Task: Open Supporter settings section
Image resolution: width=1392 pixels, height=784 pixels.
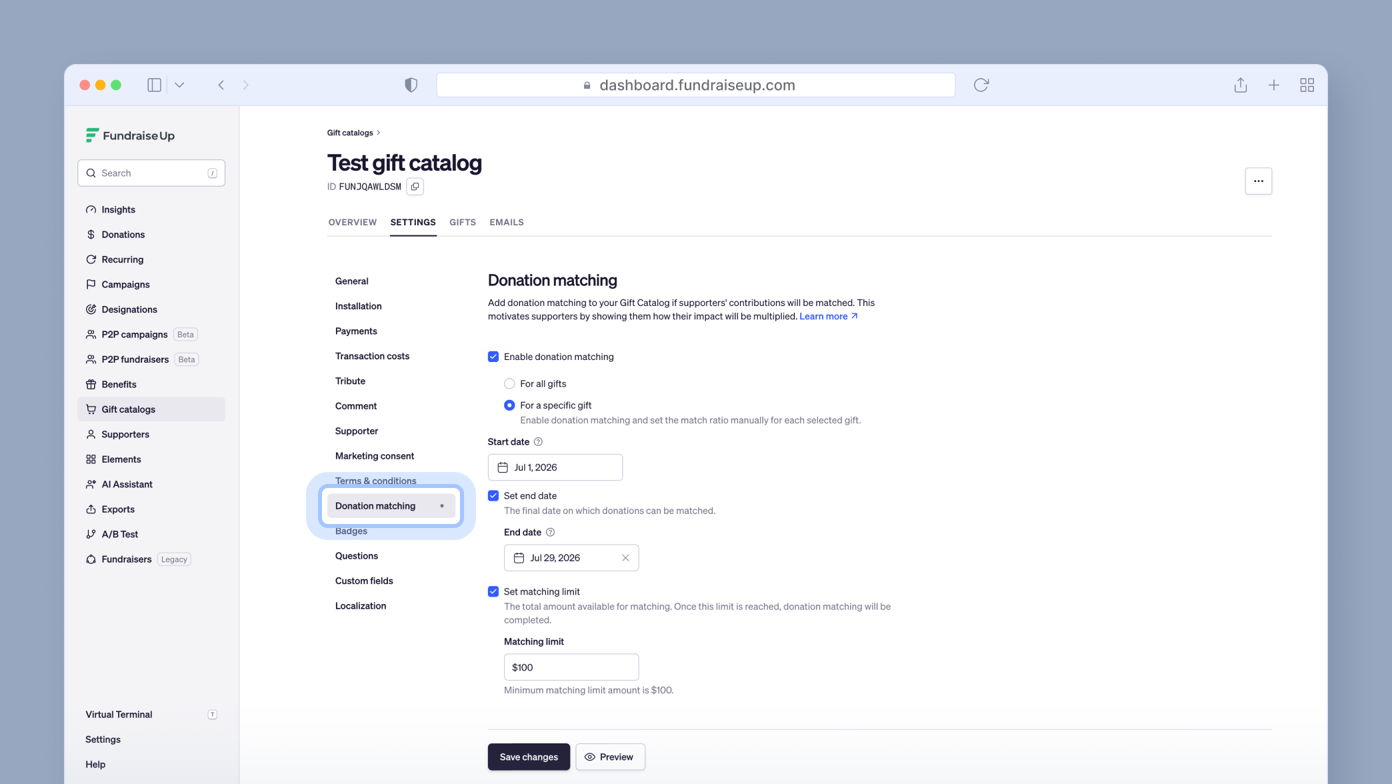Action: [356, 431]
